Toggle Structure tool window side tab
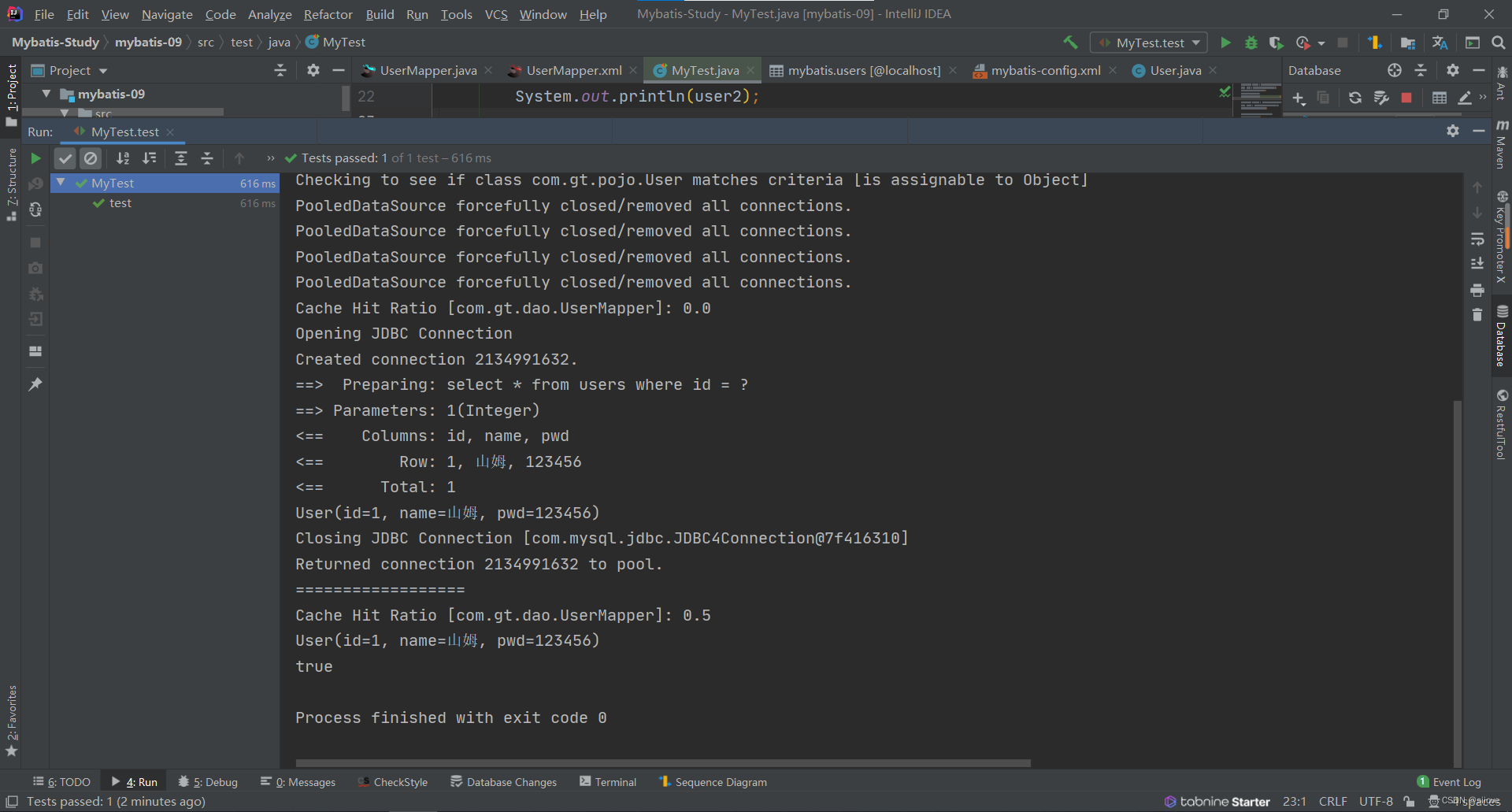 11,184
